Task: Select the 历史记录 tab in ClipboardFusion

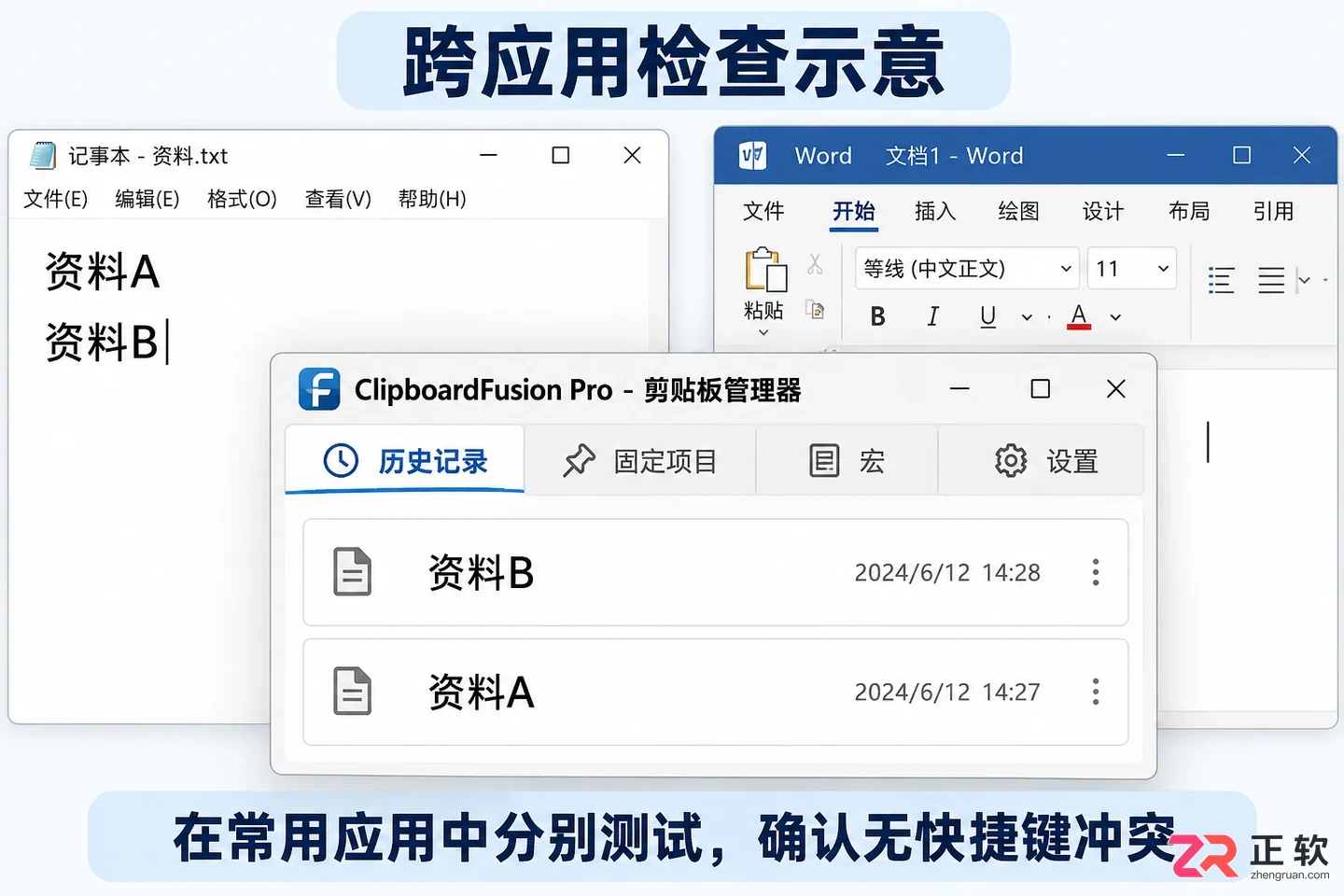Action: pyautogui.click(x=405, y=460)
